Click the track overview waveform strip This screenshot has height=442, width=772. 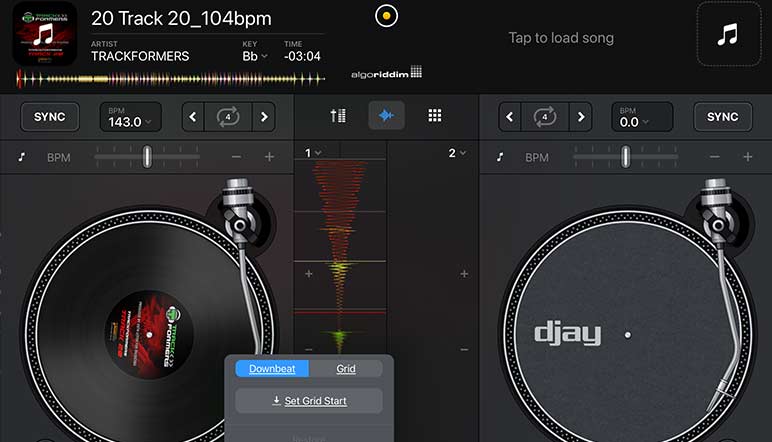coord(170,79)
